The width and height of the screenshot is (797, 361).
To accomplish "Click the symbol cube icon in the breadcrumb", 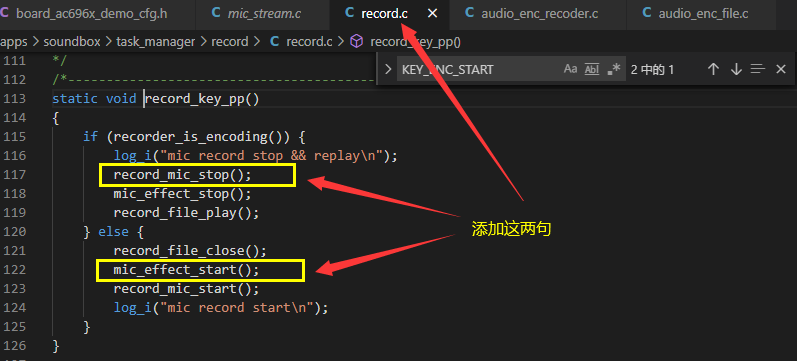I will 357,42.
